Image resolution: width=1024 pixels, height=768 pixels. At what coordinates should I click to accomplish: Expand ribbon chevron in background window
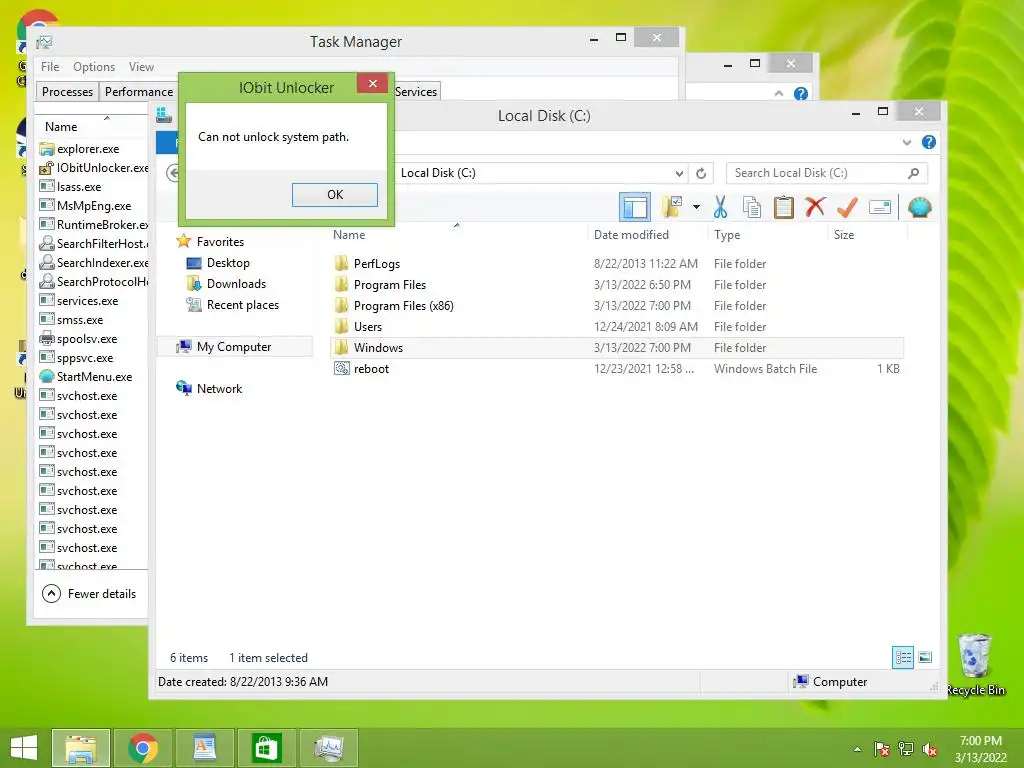[778, 94]
